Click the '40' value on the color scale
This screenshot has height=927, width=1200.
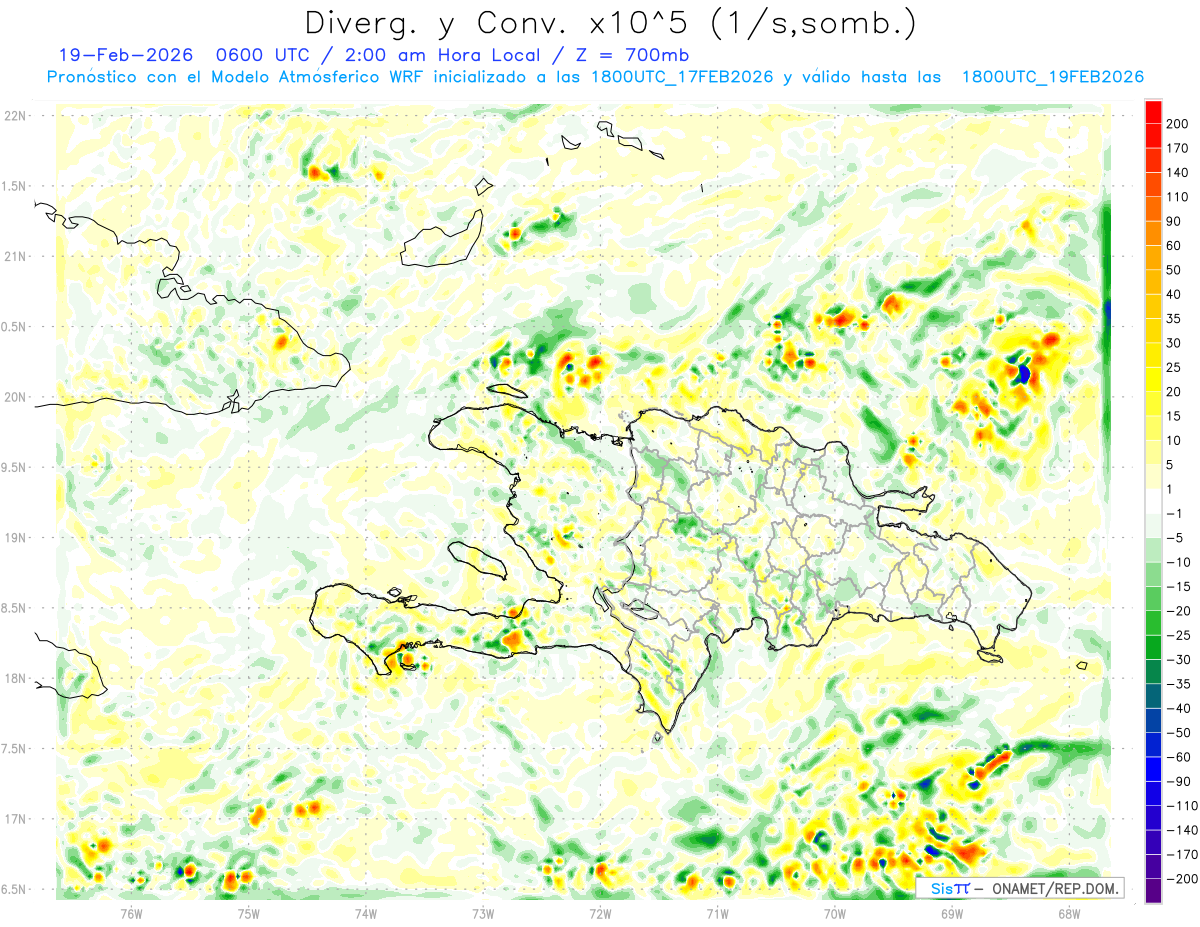(1173, 294)
